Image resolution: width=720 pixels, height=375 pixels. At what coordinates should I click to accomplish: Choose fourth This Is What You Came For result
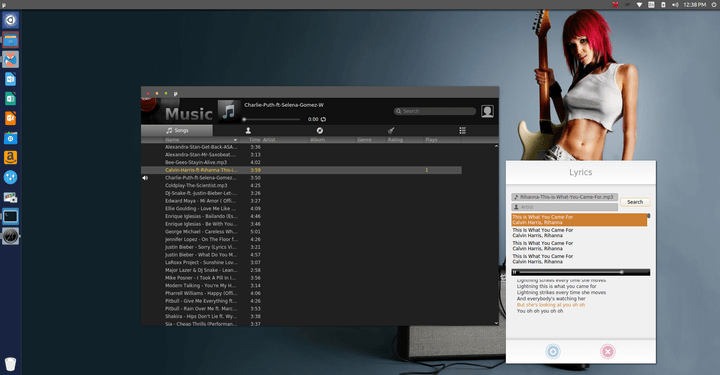(x=579, y=259)
